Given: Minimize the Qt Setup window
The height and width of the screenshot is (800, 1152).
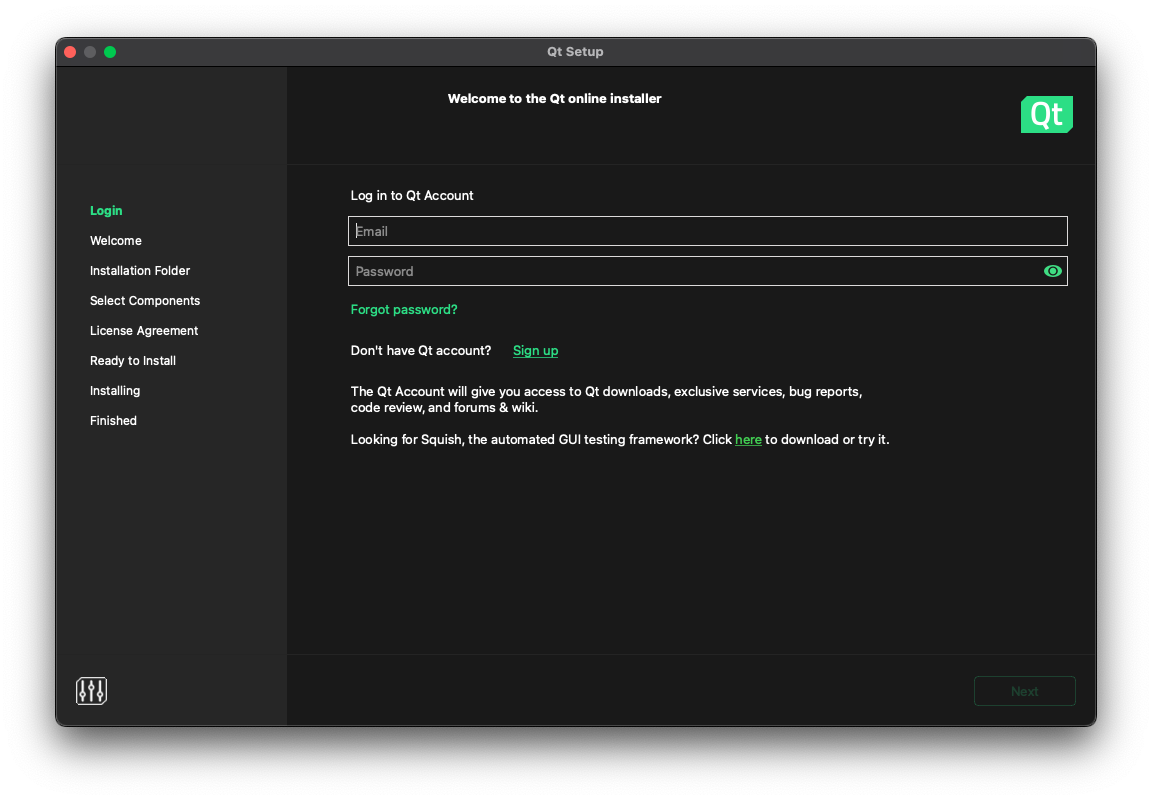Looking at the screenshot, I should (x=90, y=52).
